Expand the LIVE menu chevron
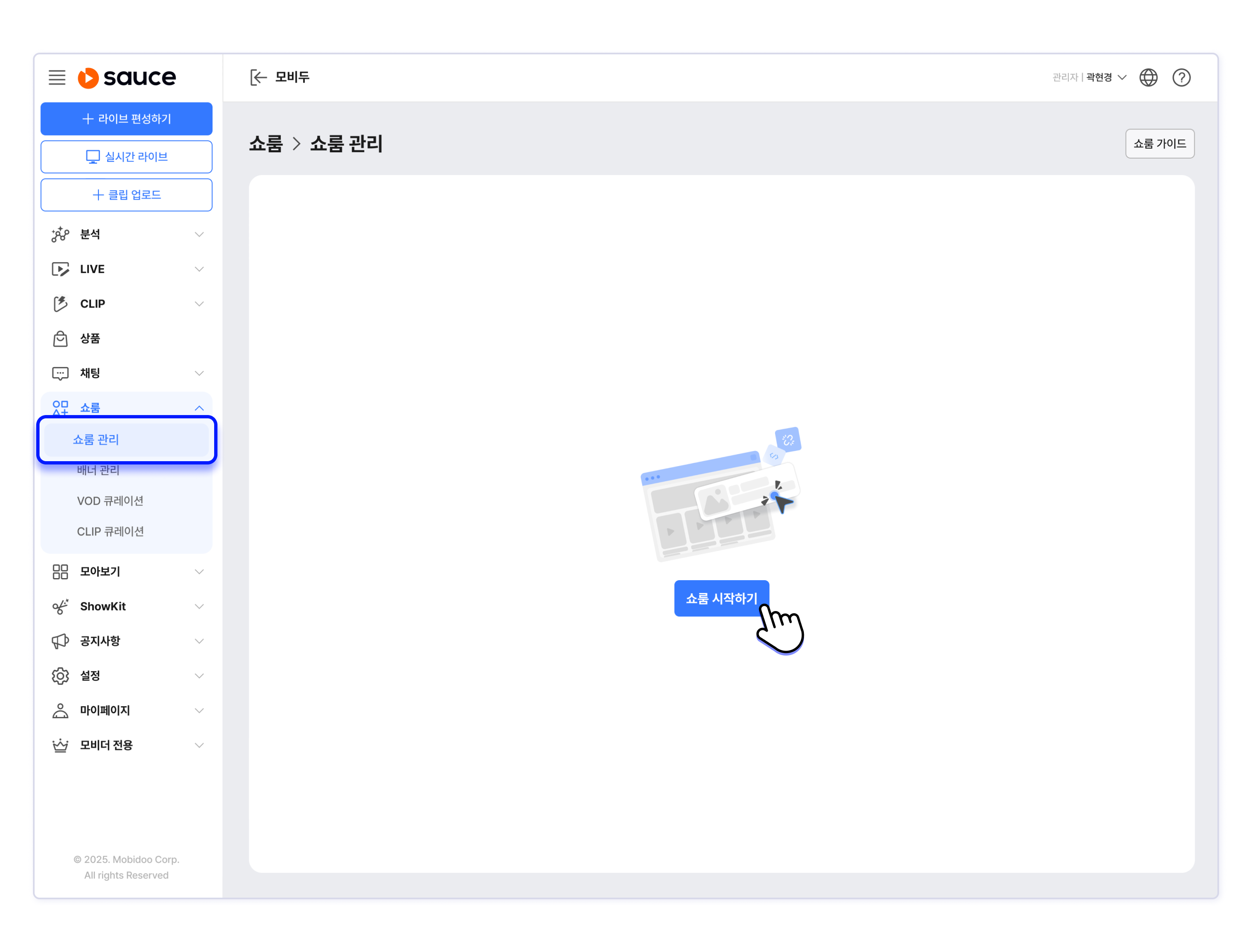 [199, 268]
